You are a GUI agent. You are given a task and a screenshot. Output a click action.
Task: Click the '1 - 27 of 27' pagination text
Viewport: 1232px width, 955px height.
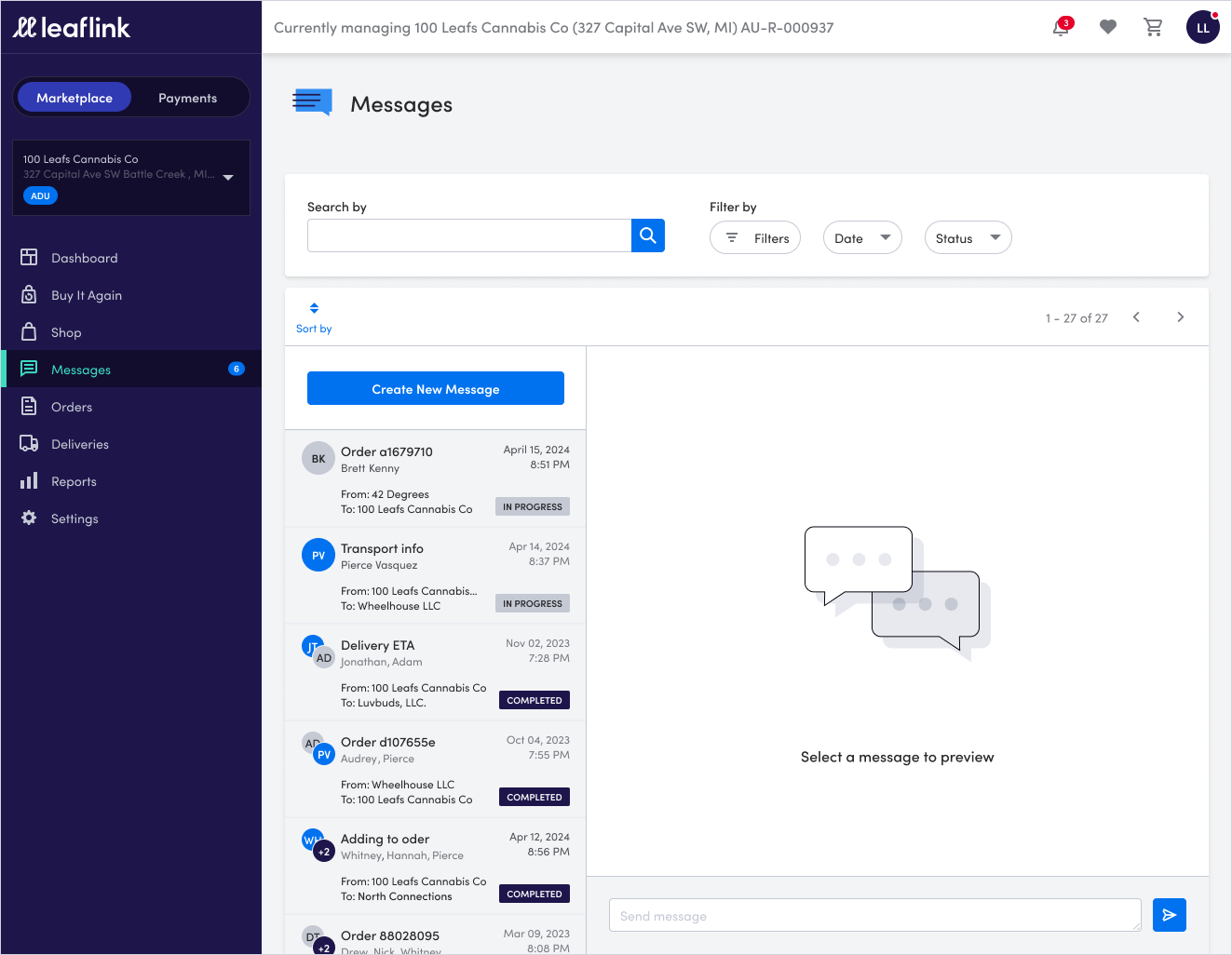[1076, 318]
